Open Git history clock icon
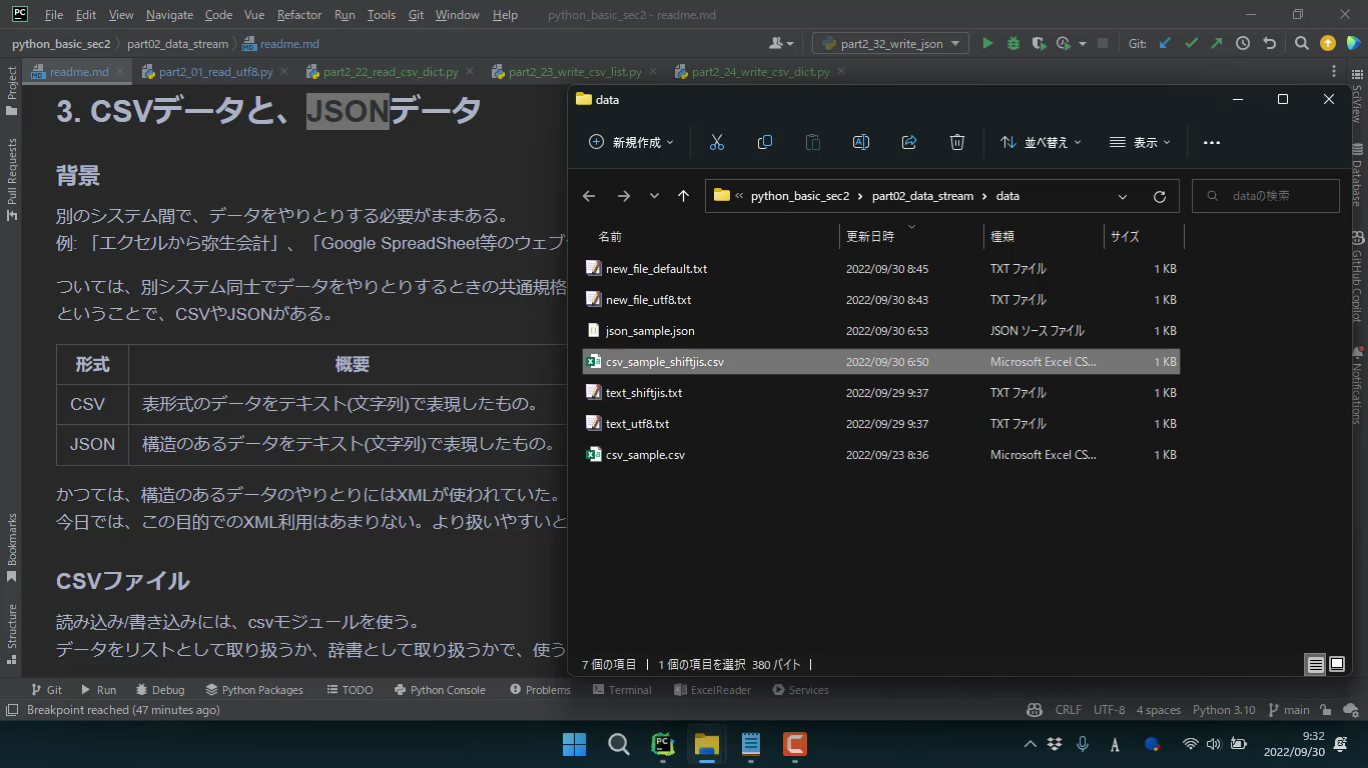The height and width of the screenshot is (768, 1368). [x=1242, y=43]
